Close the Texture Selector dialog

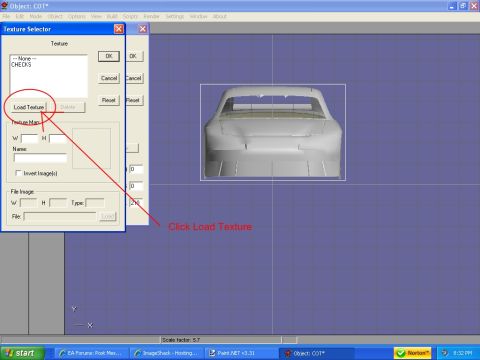(119, 29)
